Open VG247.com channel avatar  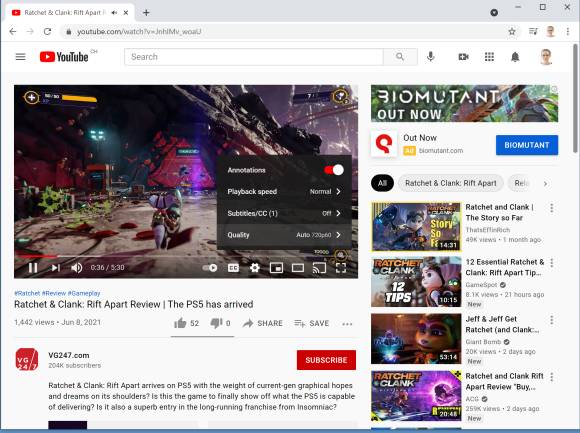pos(27,359)
